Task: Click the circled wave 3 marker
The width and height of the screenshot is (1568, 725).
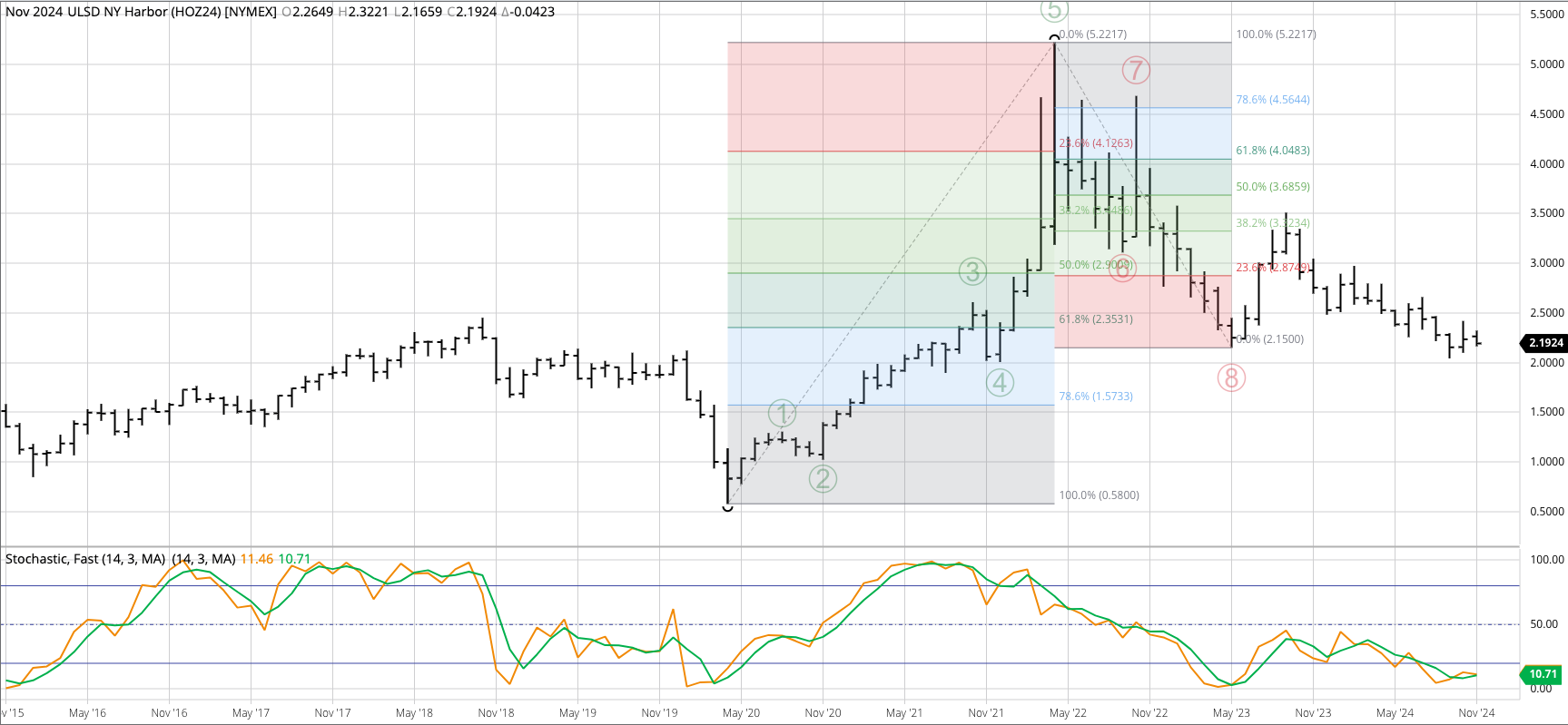Action: pyautogui.click(x=972, y=271)
